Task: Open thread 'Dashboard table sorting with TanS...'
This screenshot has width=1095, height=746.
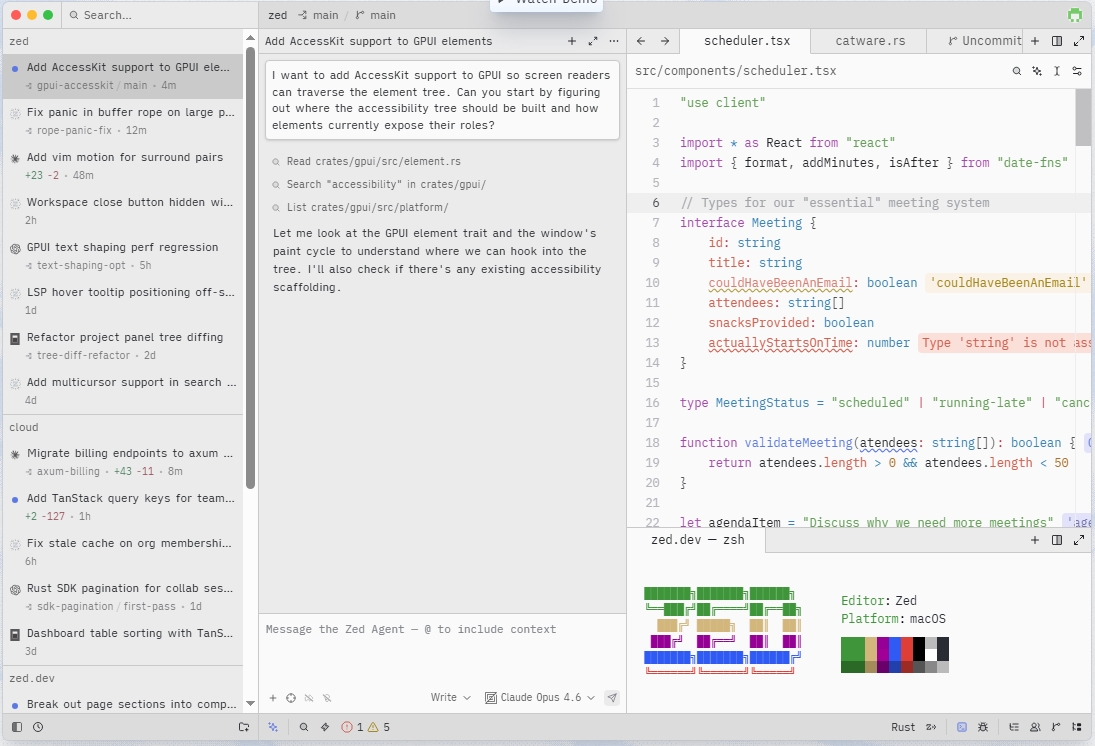Action: 123,641
